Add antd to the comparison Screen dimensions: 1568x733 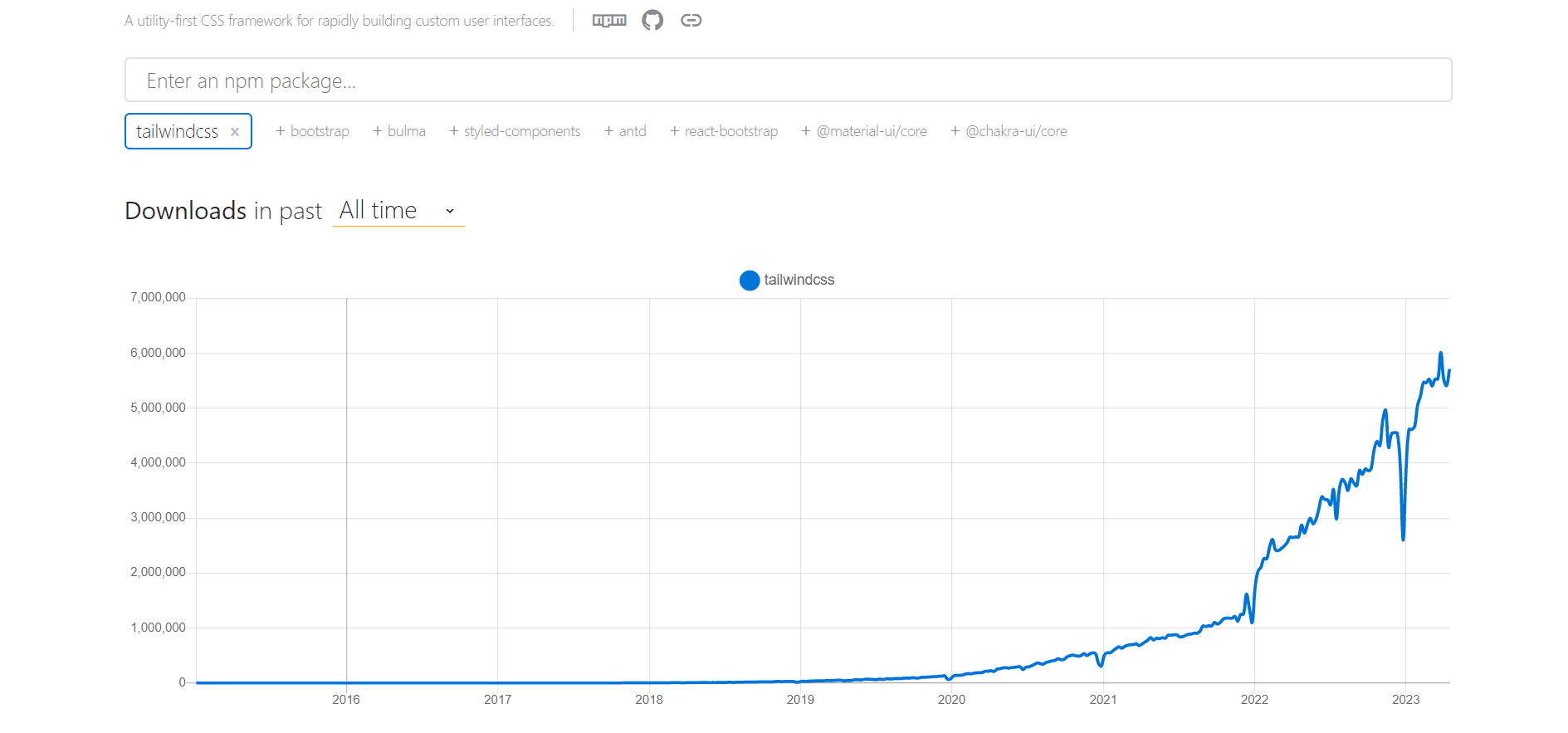625,131
